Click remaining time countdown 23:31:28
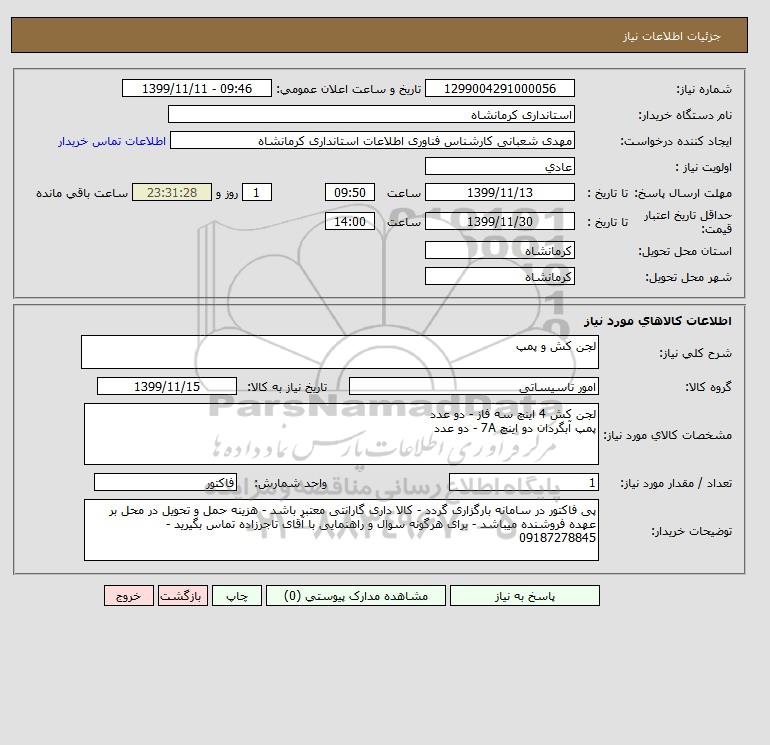The width and height of the screenshot is (770, 745). [172, 193]
